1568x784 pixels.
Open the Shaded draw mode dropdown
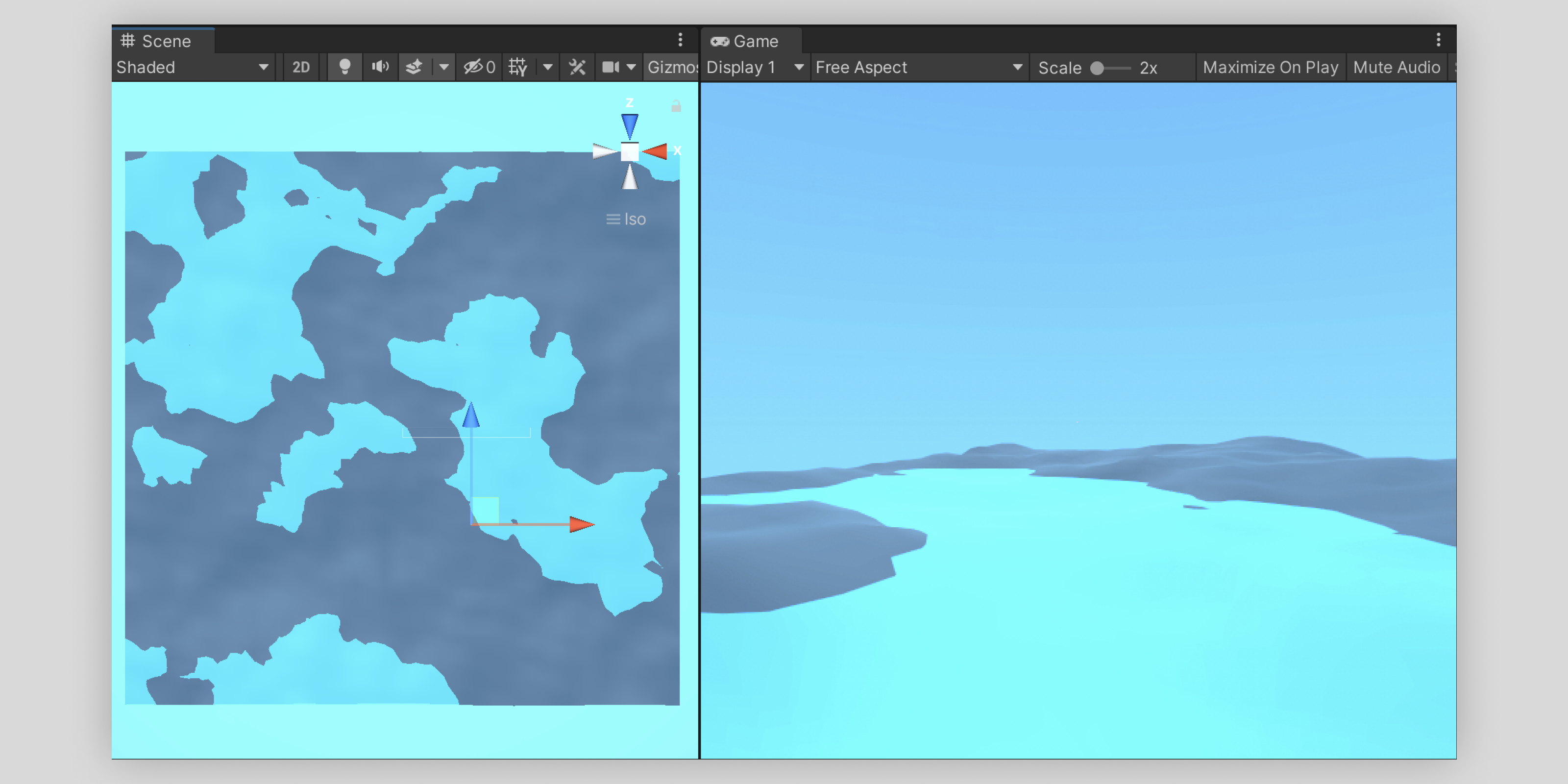[193, 68]
